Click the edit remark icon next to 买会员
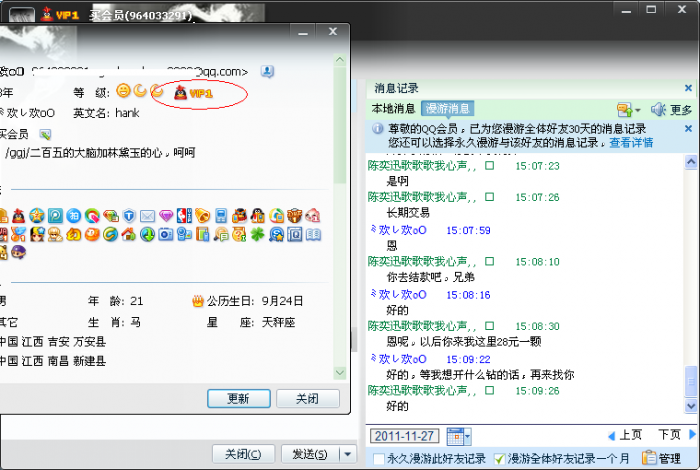This screenshot has height=470, width=700. pyautogui.click(x=45, y=134)
